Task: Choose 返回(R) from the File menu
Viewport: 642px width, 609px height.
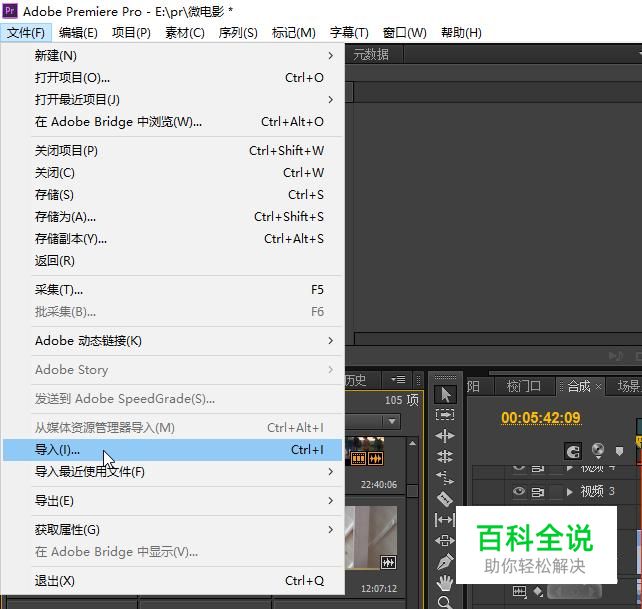Action: click(172, 261)
